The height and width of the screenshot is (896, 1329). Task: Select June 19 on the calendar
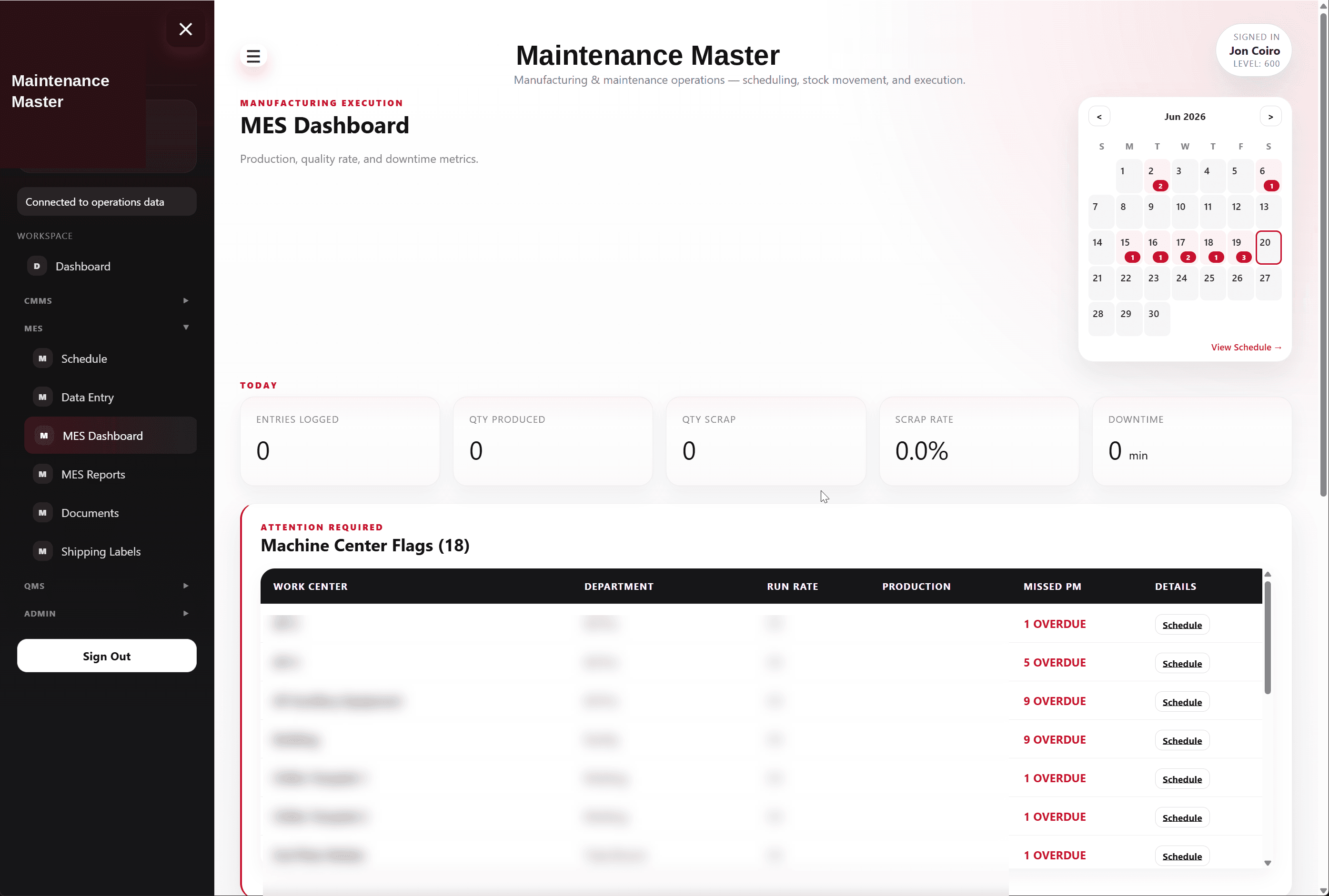pos(1241,248)
